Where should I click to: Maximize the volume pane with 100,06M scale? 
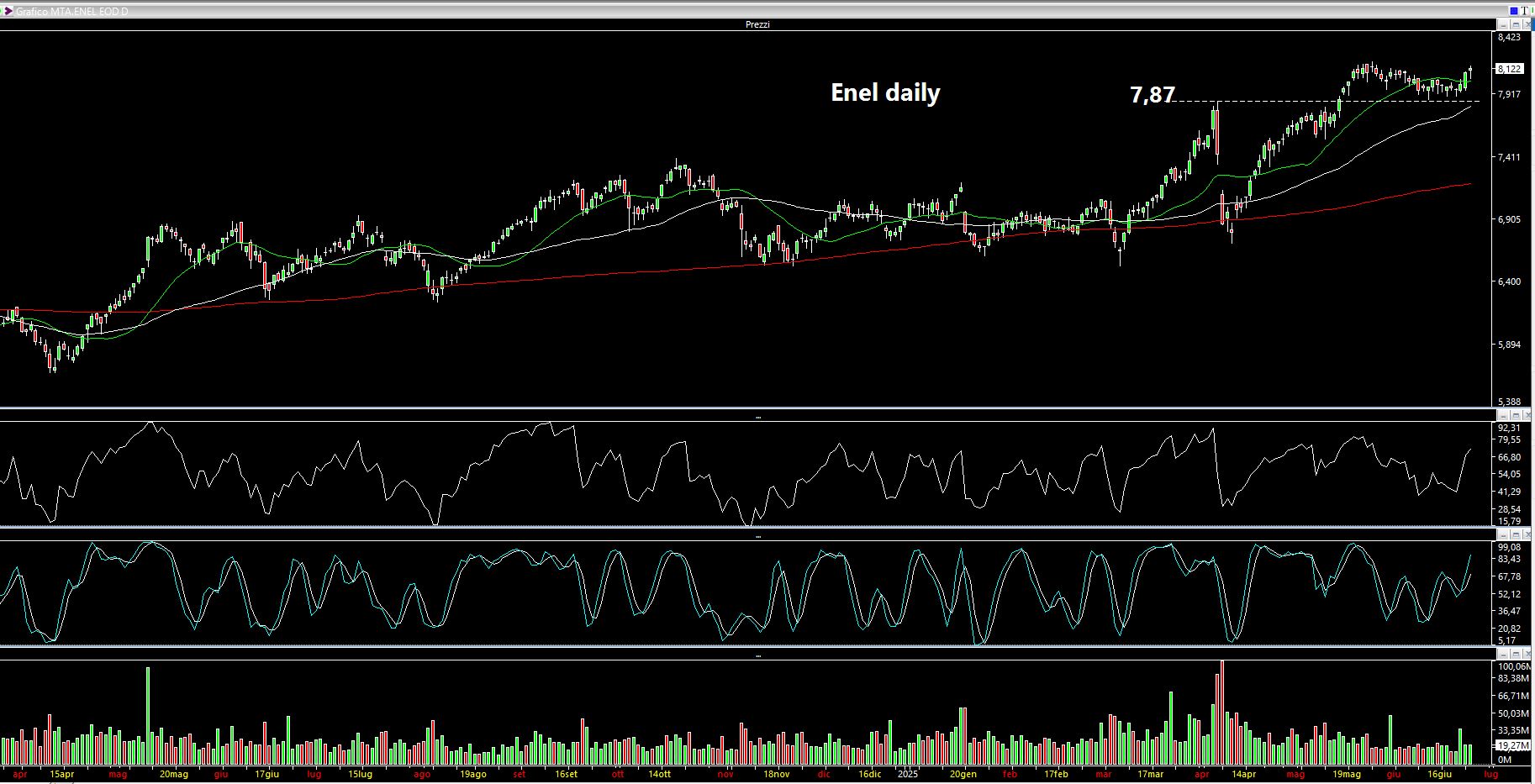[x=1516, y=653]
